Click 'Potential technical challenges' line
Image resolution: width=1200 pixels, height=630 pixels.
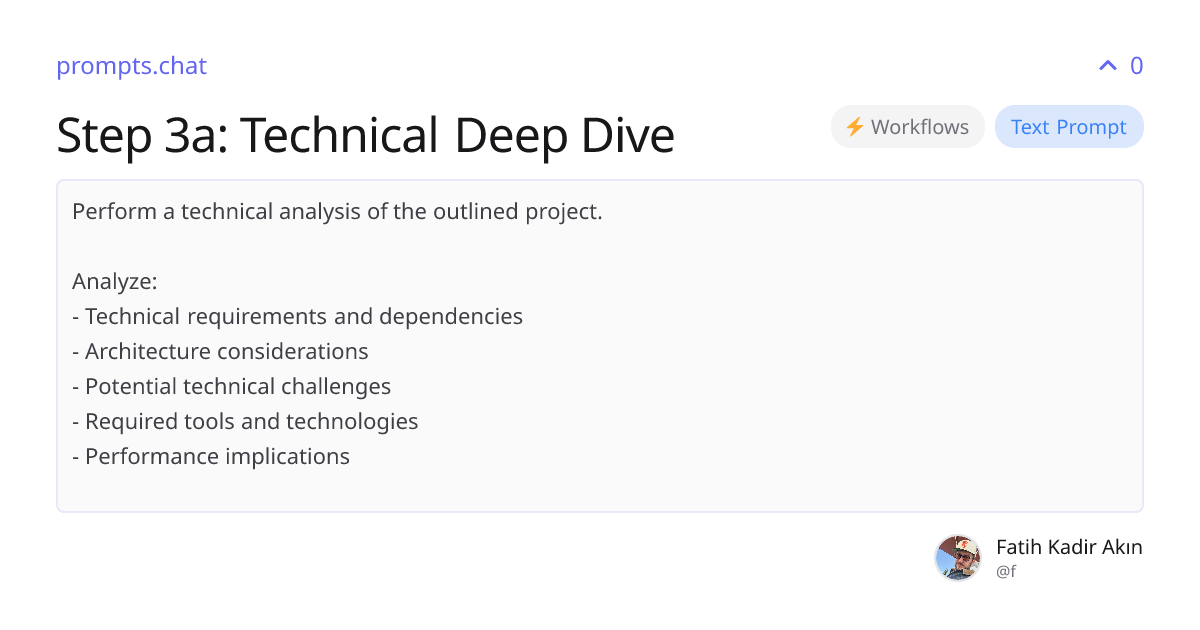pyautogui.click(x=231, y=387)
